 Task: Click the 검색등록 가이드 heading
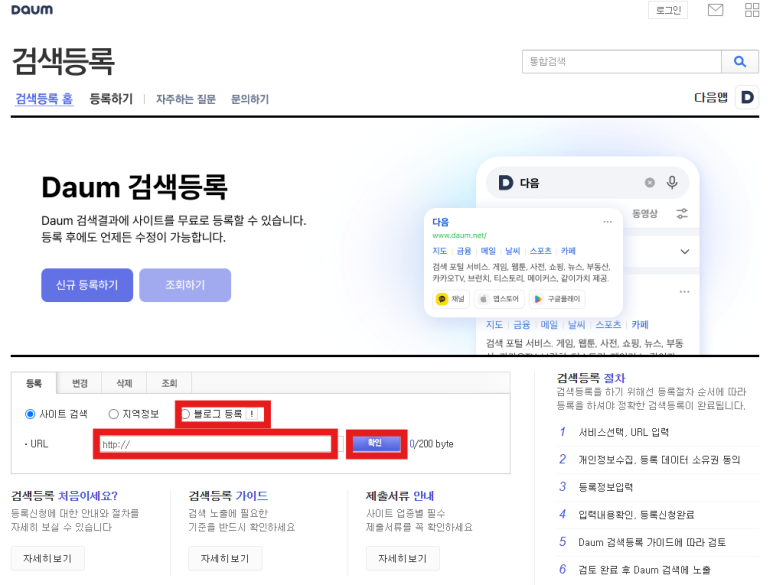coord(228,496)
